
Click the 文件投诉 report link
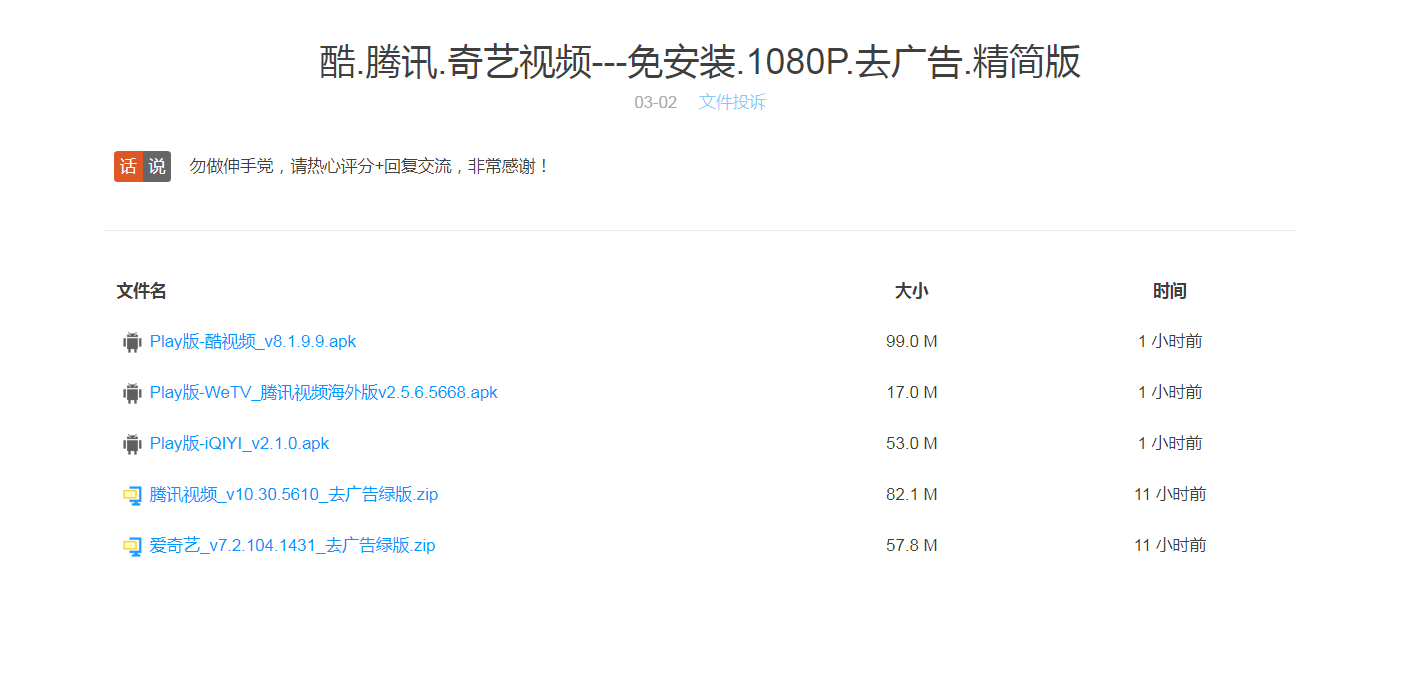pyautogui.click(x=732, y=102)
